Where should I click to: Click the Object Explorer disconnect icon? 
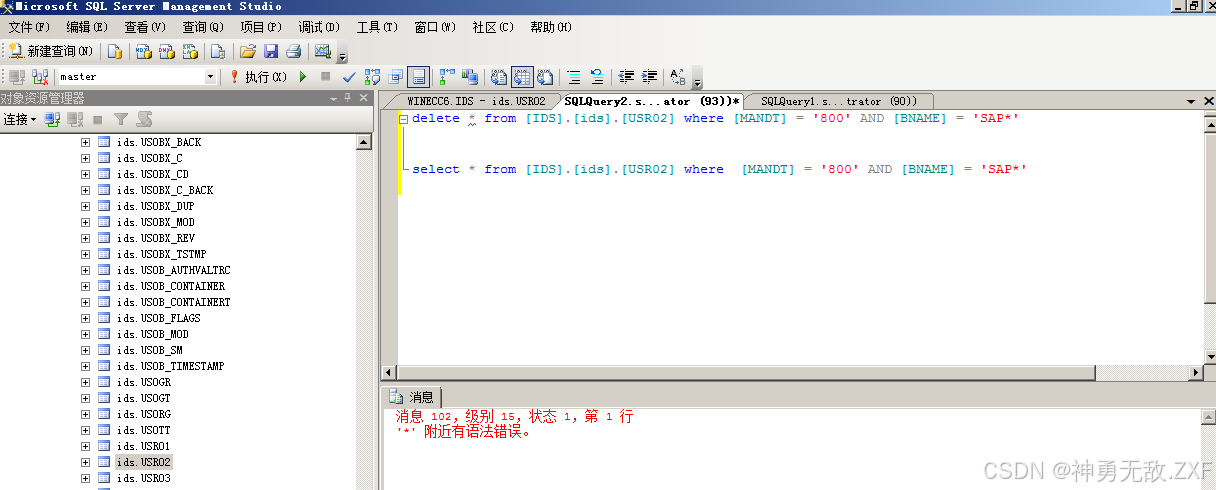pyautogui.click(x=76, y=119)
